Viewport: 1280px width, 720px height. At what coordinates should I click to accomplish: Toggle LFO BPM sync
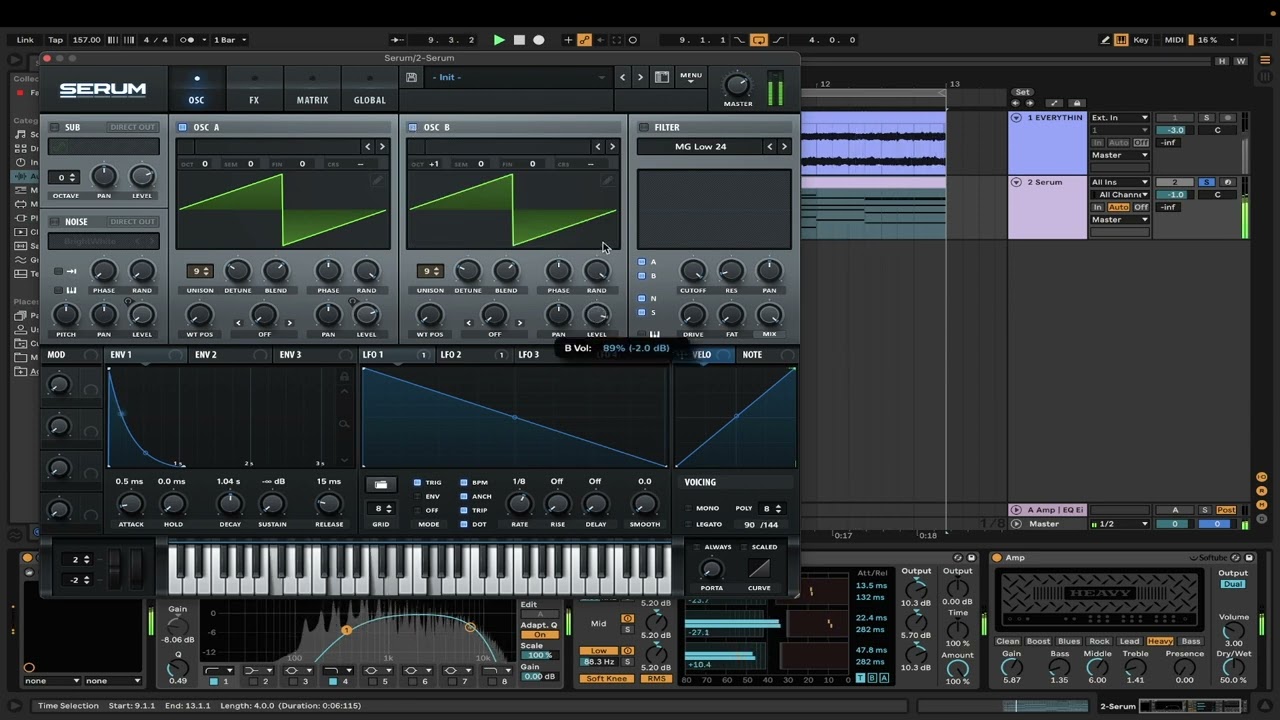(464, 482)
